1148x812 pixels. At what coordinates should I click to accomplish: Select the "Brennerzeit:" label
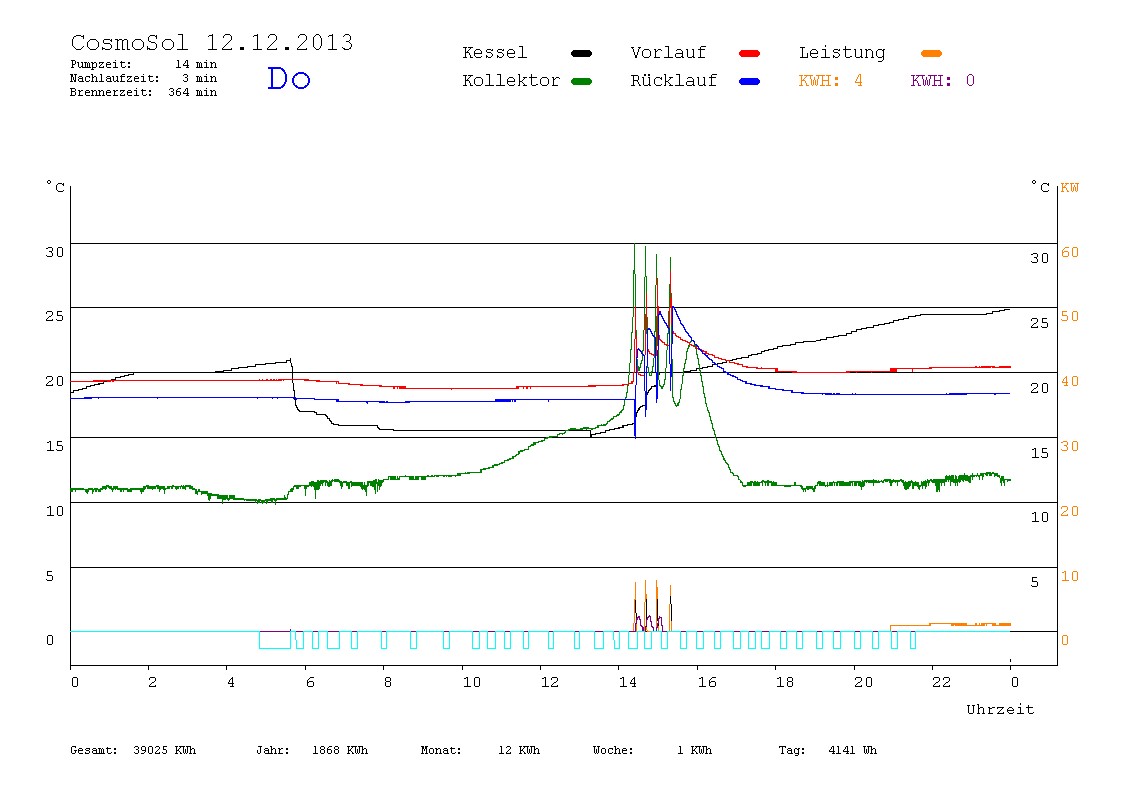point(111,92)
